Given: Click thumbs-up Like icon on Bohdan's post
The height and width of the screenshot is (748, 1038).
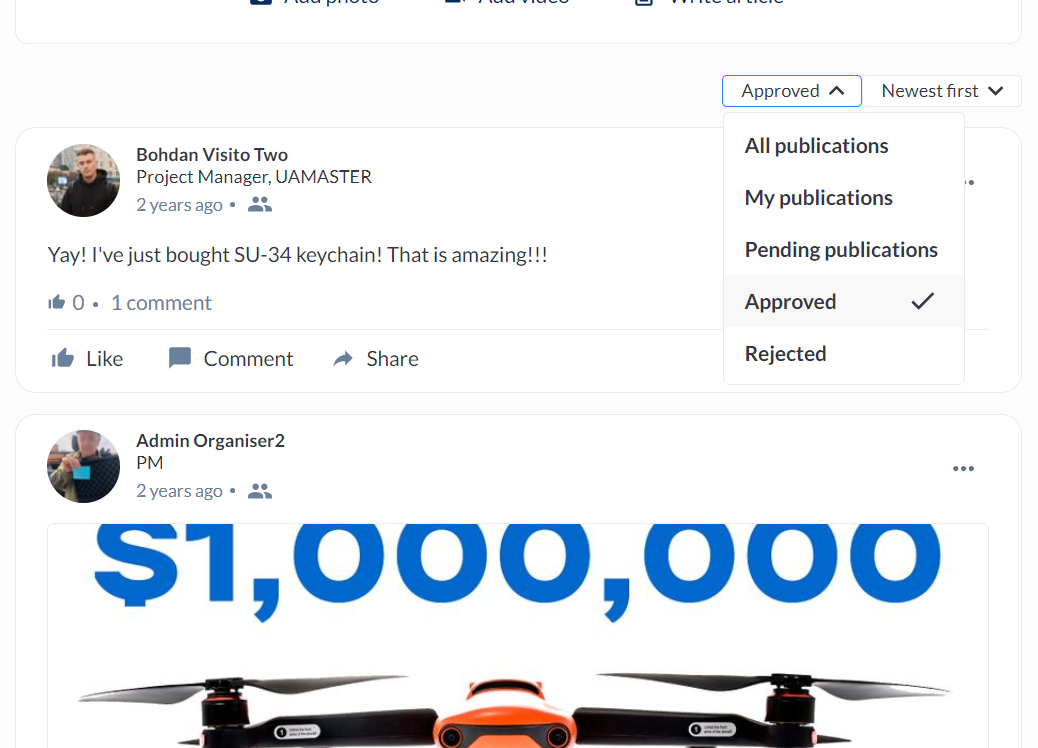Looking at the screenshot, I should point(63,358).
